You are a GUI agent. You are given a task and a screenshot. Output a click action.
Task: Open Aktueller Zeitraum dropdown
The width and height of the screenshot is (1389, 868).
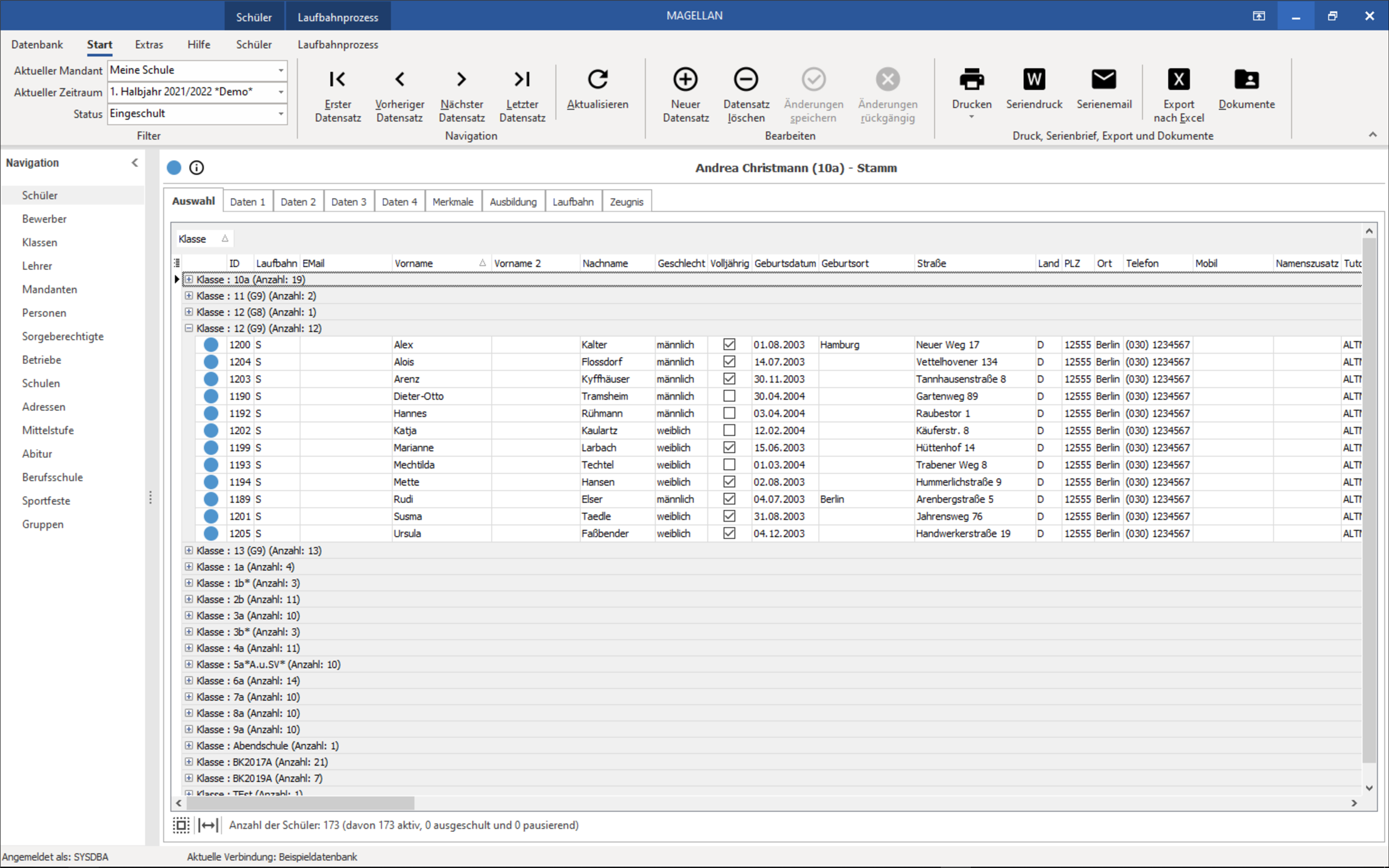281,92
